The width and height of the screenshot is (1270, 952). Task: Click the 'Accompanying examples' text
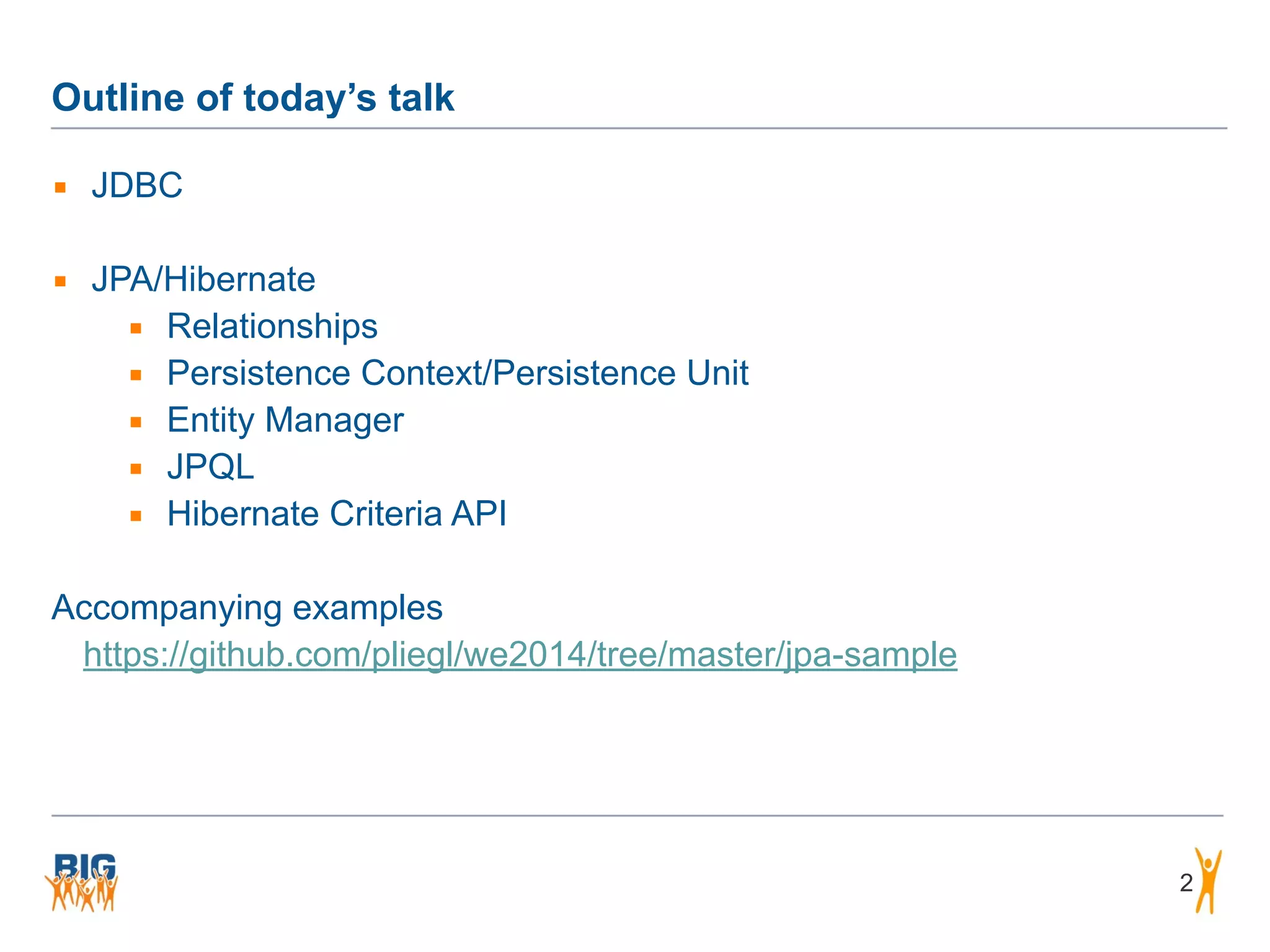247,607
